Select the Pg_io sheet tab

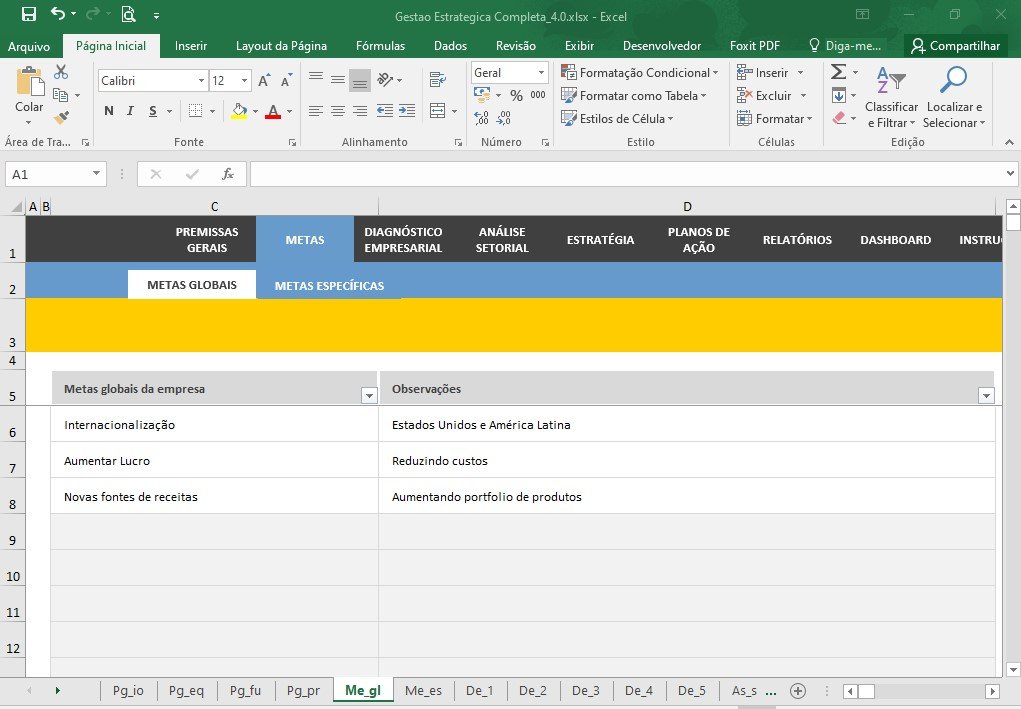click(128, 691)
